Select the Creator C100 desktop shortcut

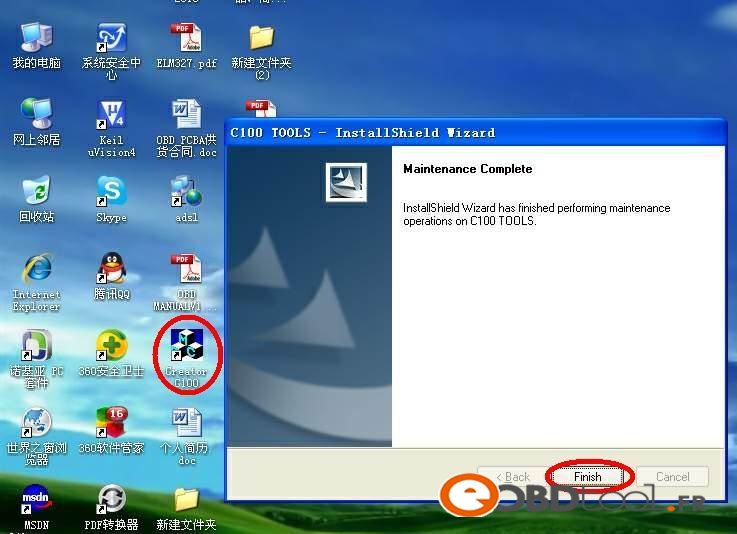[187, 346]
